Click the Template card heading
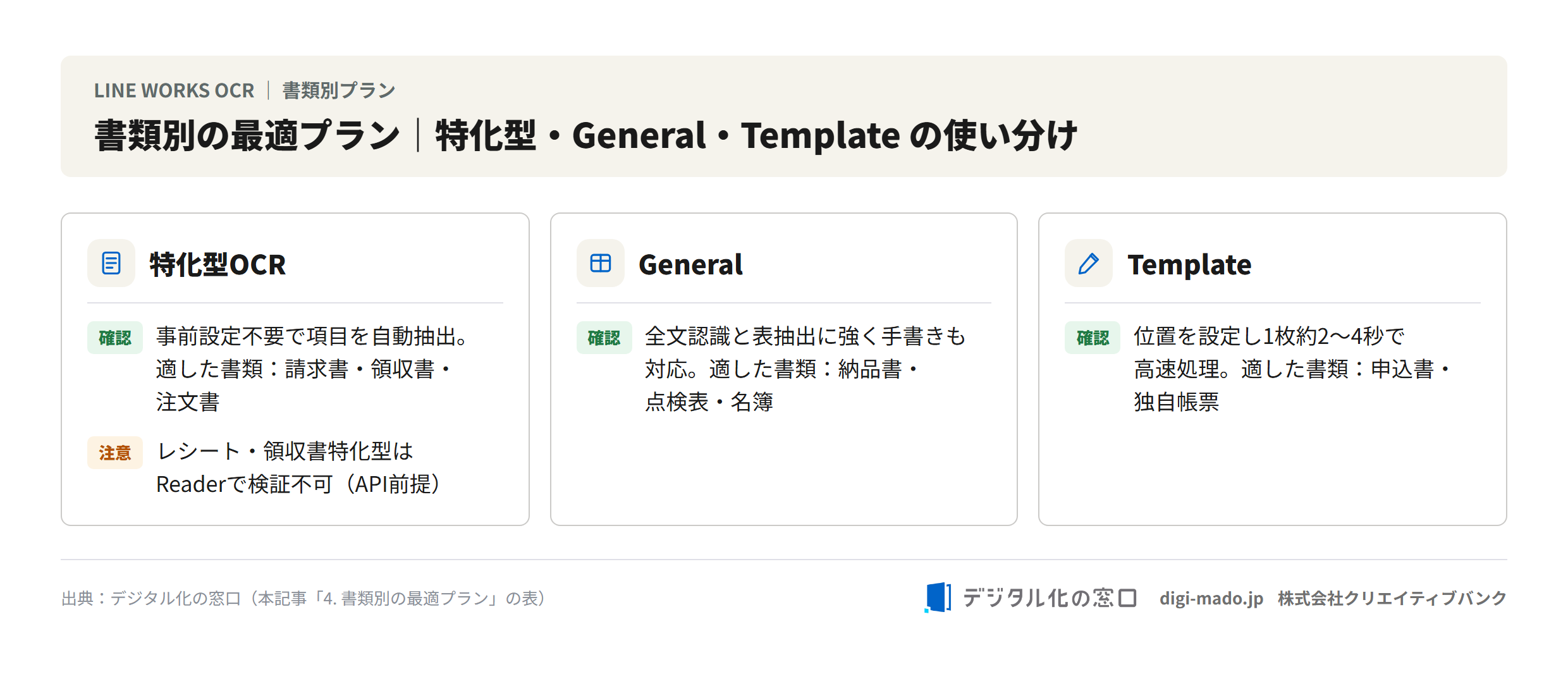1568x674 pixels. coord(1189,264)
